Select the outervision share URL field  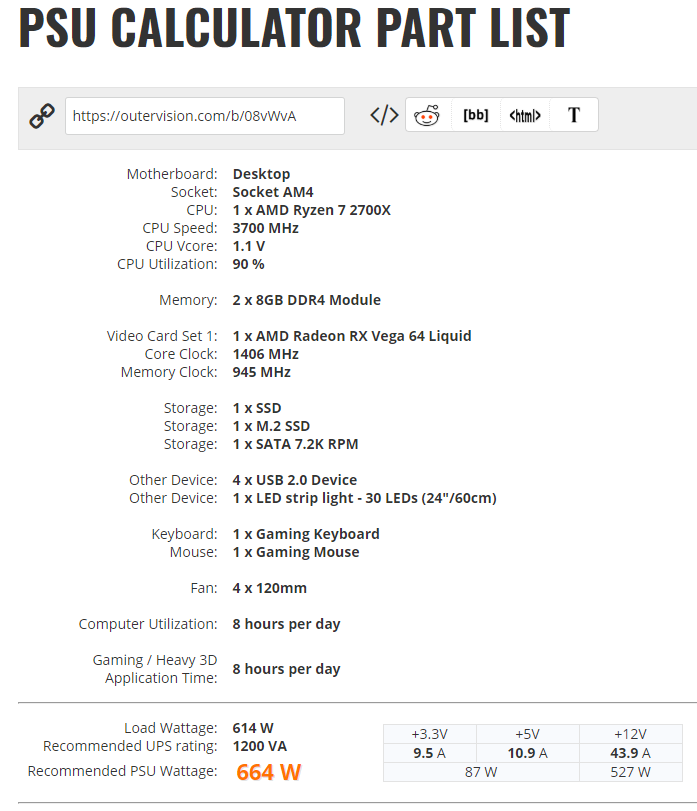click(205, 116)
